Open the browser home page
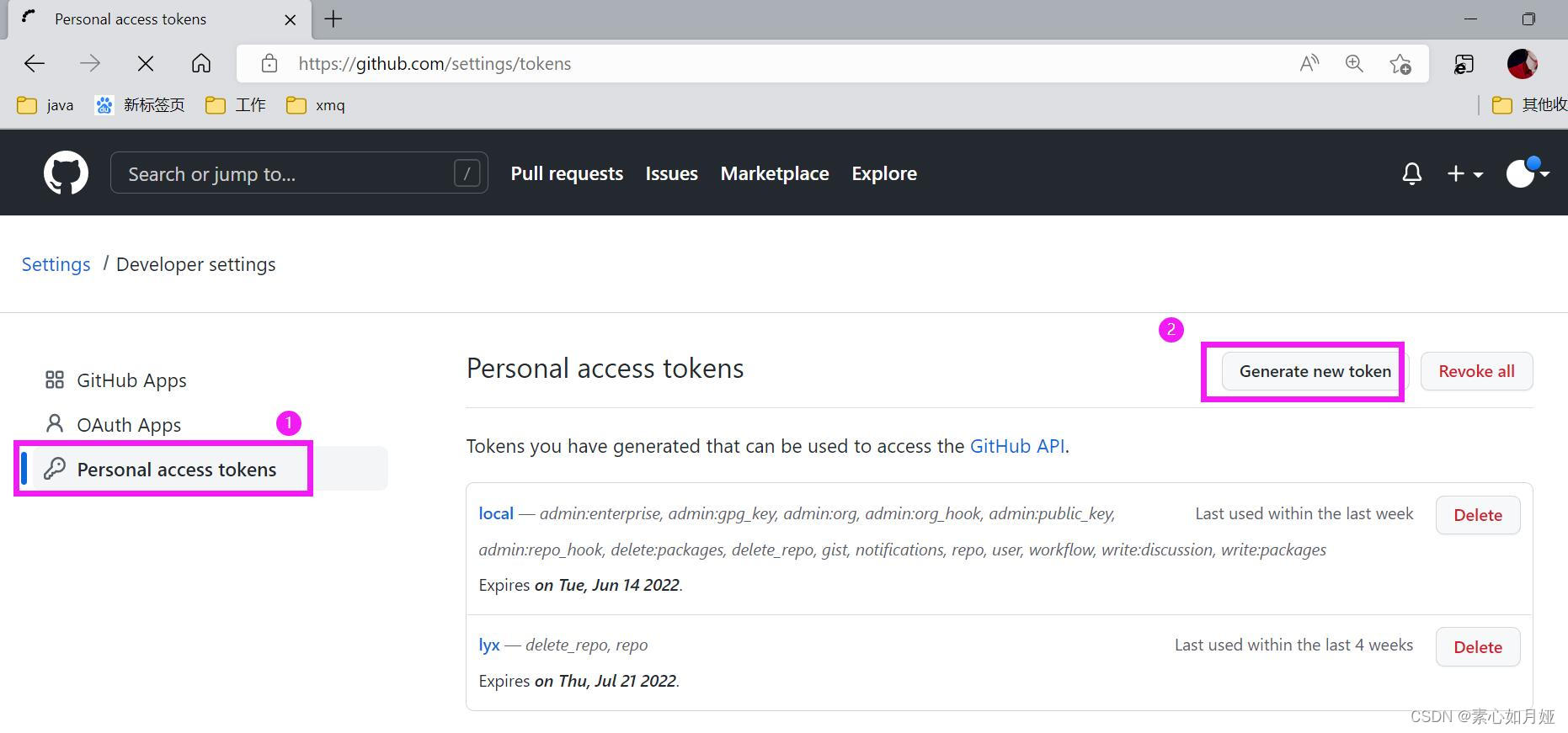The width and height of the screenshot is (1568, 733). (201, 64)
